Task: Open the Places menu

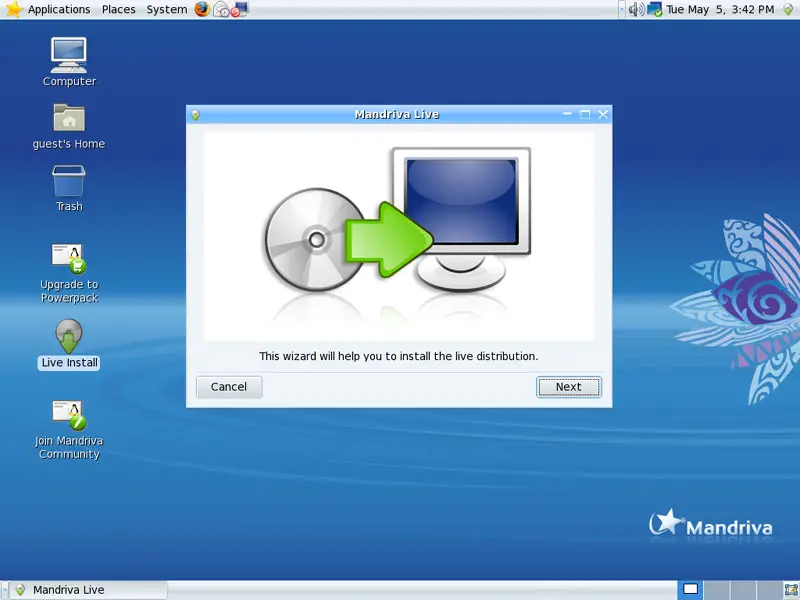Action: [x=118, y=9]
